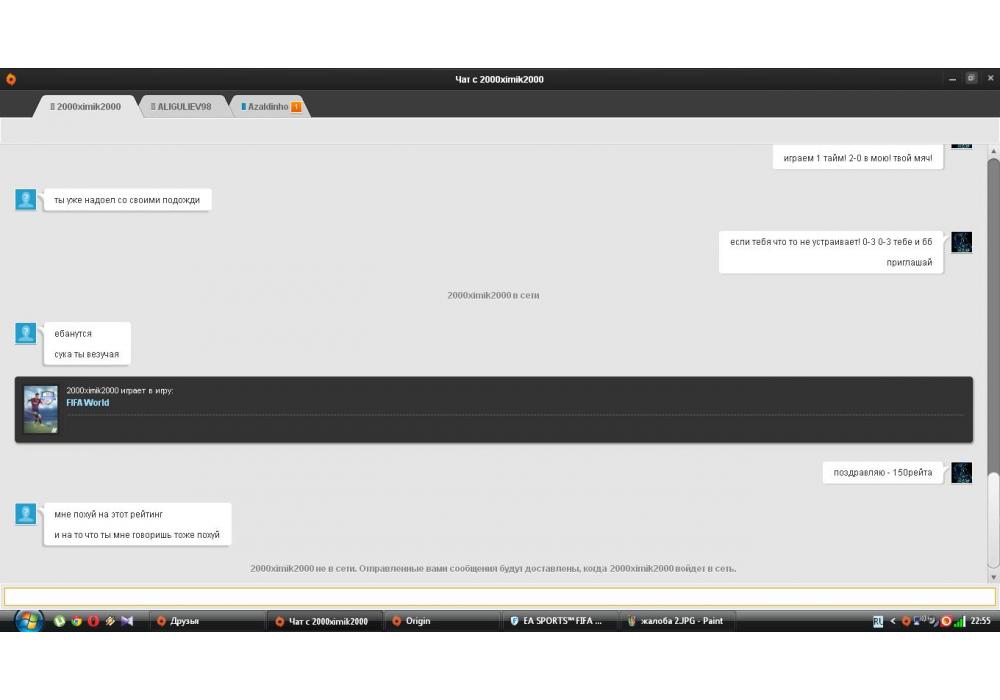Click the Origin logo in the title bar

11,79
